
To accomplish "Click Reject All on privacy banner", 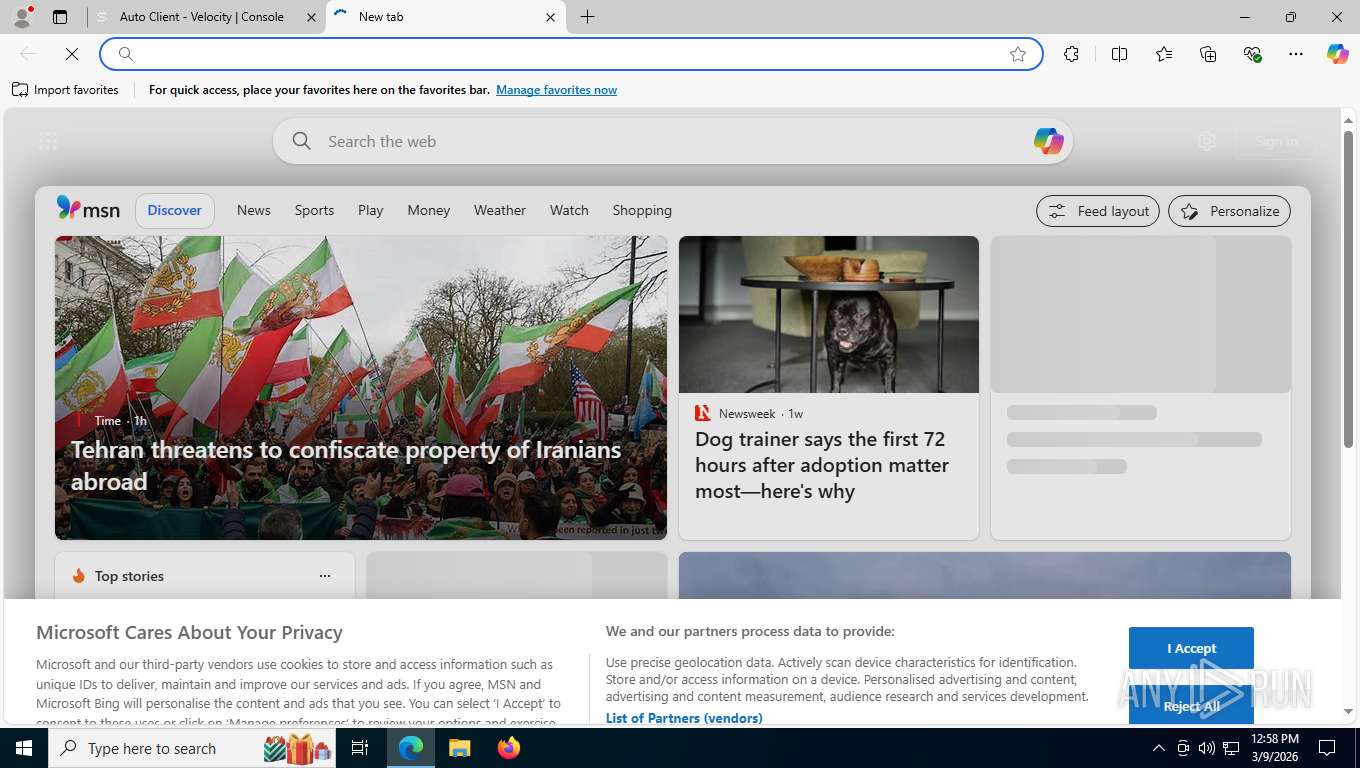I will coord(1191,705).
